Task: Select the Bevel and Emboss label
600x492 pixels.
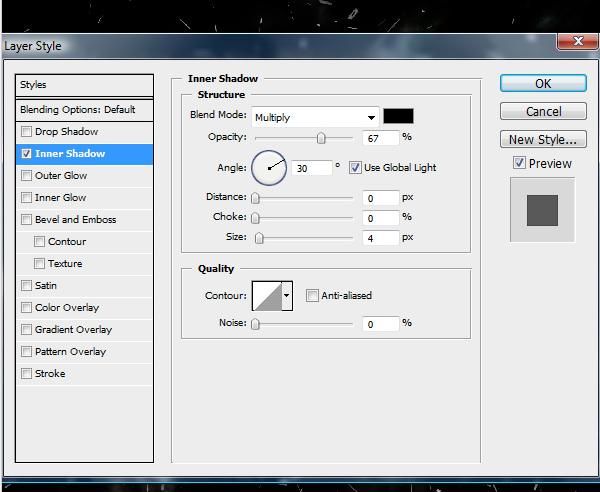Action: click(x=75, y=220)
